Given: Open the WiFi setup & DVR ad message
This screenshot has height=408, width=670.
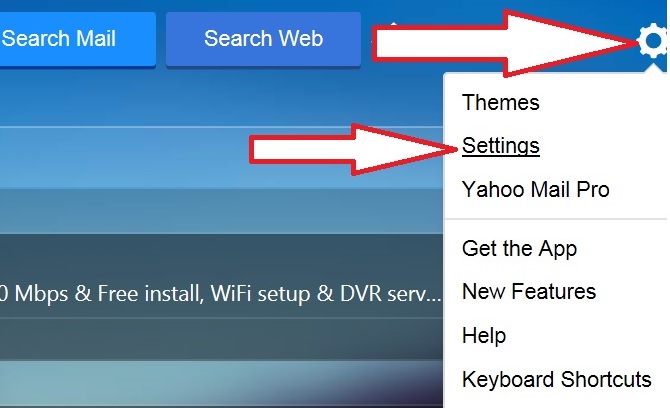Looking at the screenshot, I should [221, 294].
